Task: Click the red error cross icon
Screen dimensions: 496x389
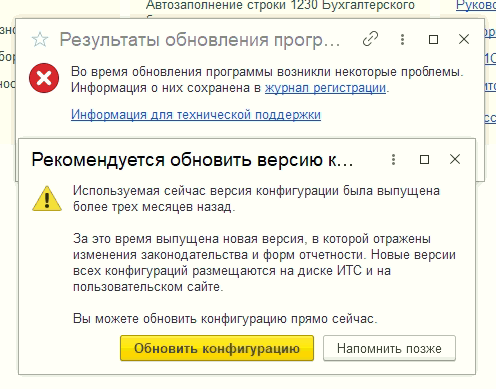Action: (44, 78)
